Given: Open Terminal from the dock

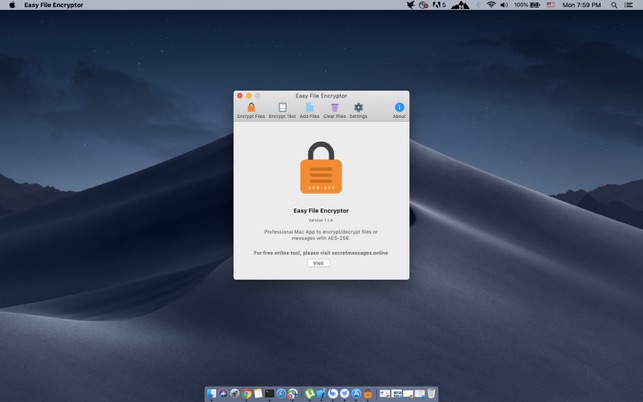Looking at the screenshot, I should 269,394.
